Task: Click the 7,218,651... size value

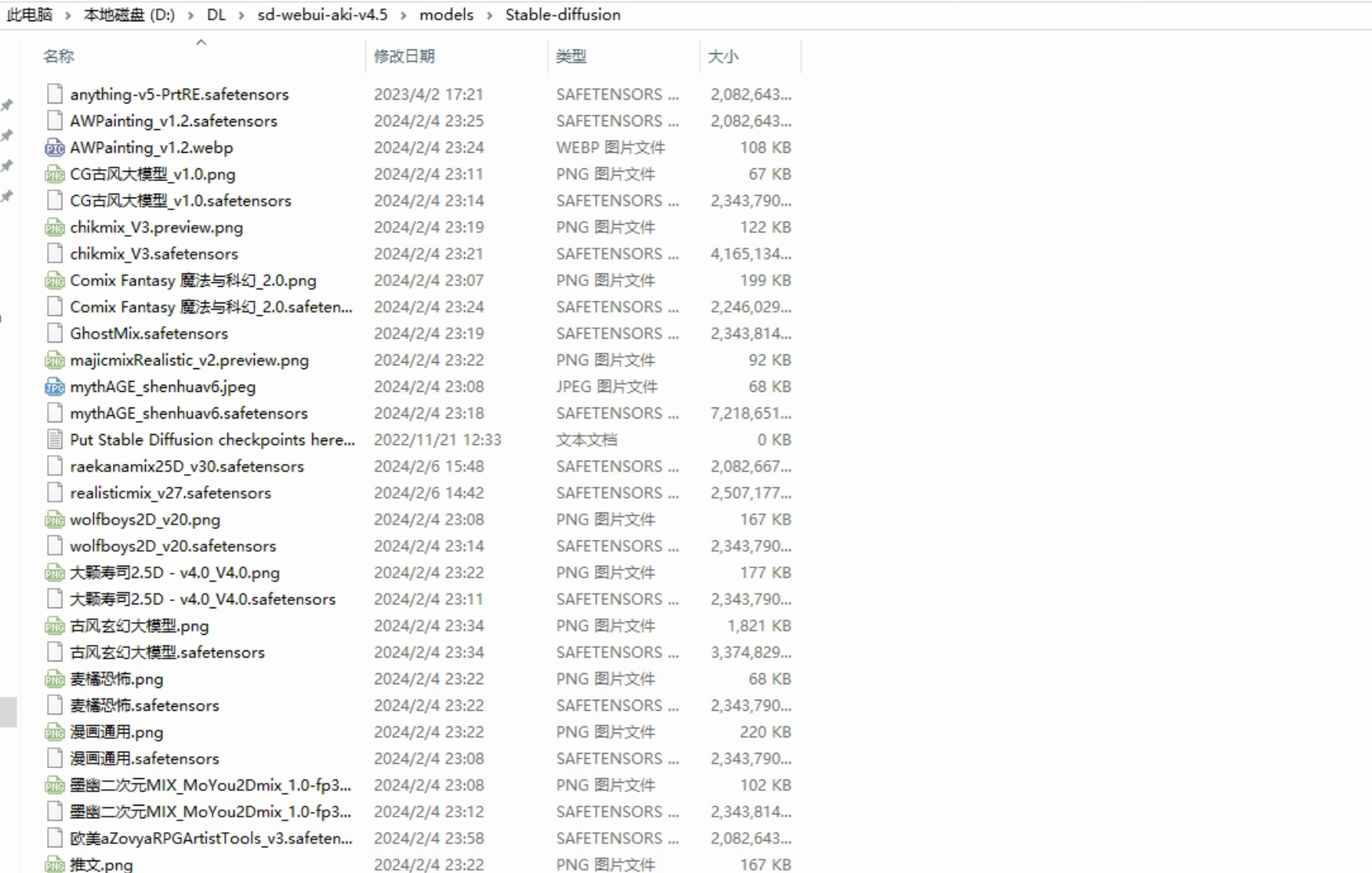Action: tap(751, 413)
